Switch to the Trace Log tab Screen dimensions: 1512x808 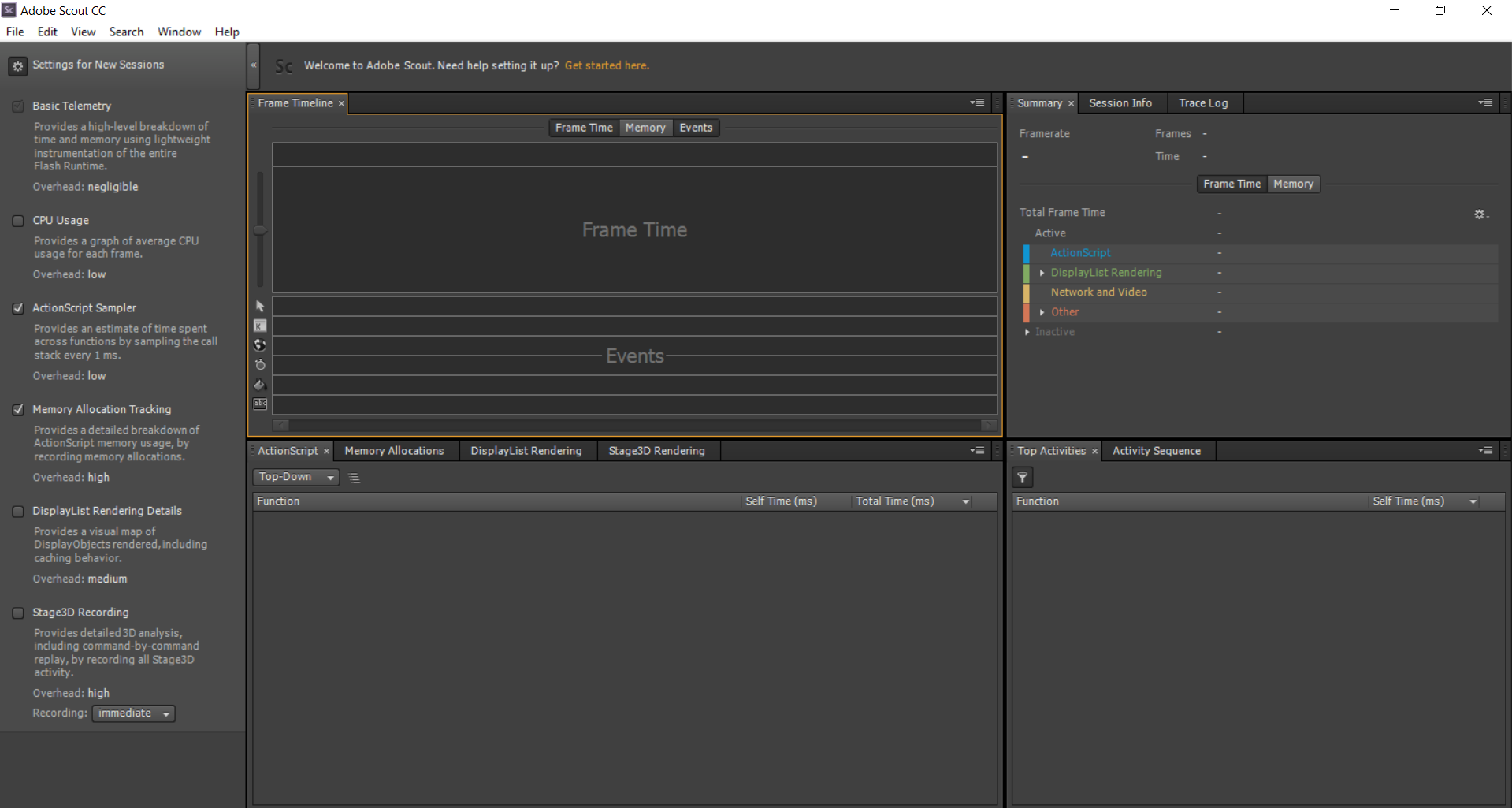click(x=1203, y=103)
